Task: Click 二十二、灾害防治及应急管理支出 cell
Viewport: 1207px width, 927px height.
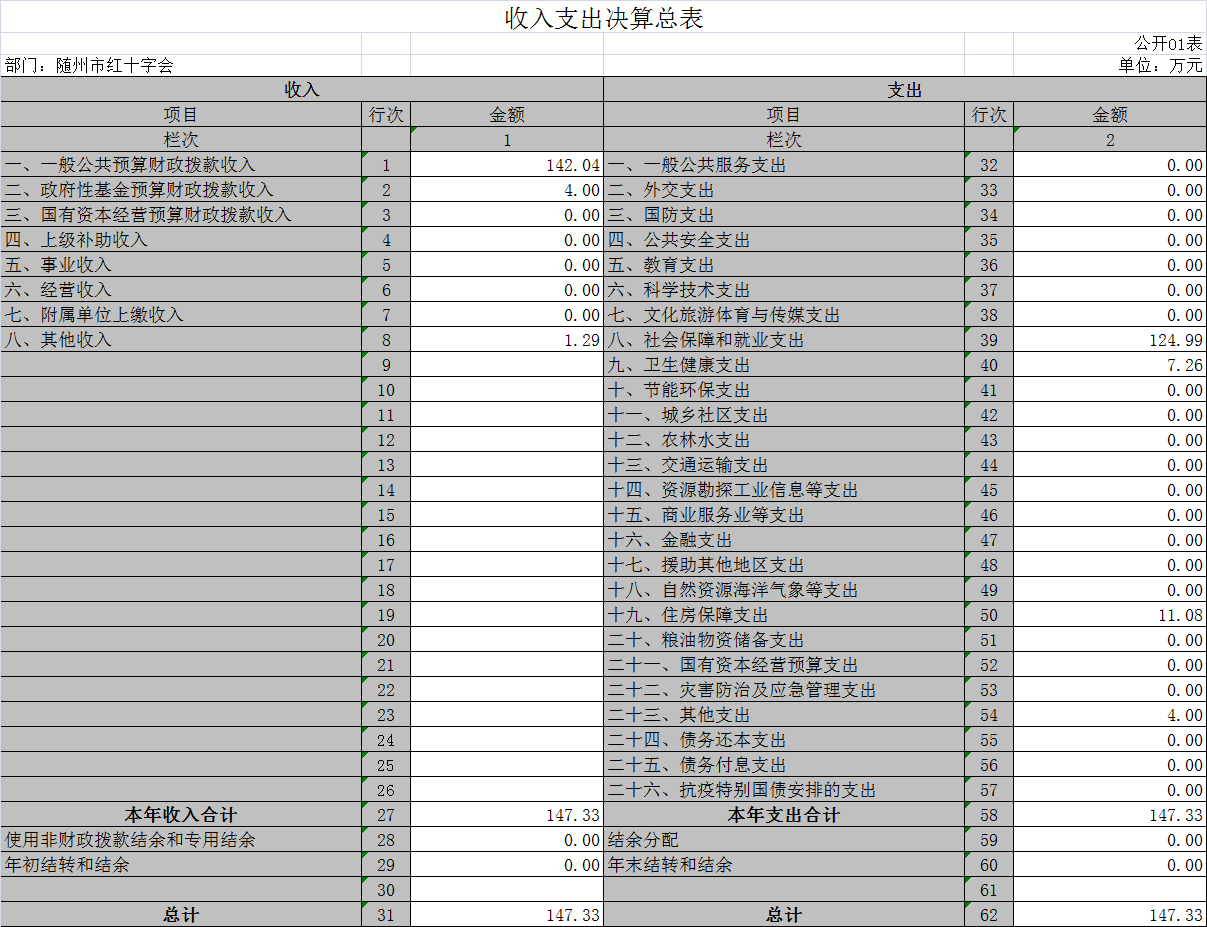Action: point(784,690)
